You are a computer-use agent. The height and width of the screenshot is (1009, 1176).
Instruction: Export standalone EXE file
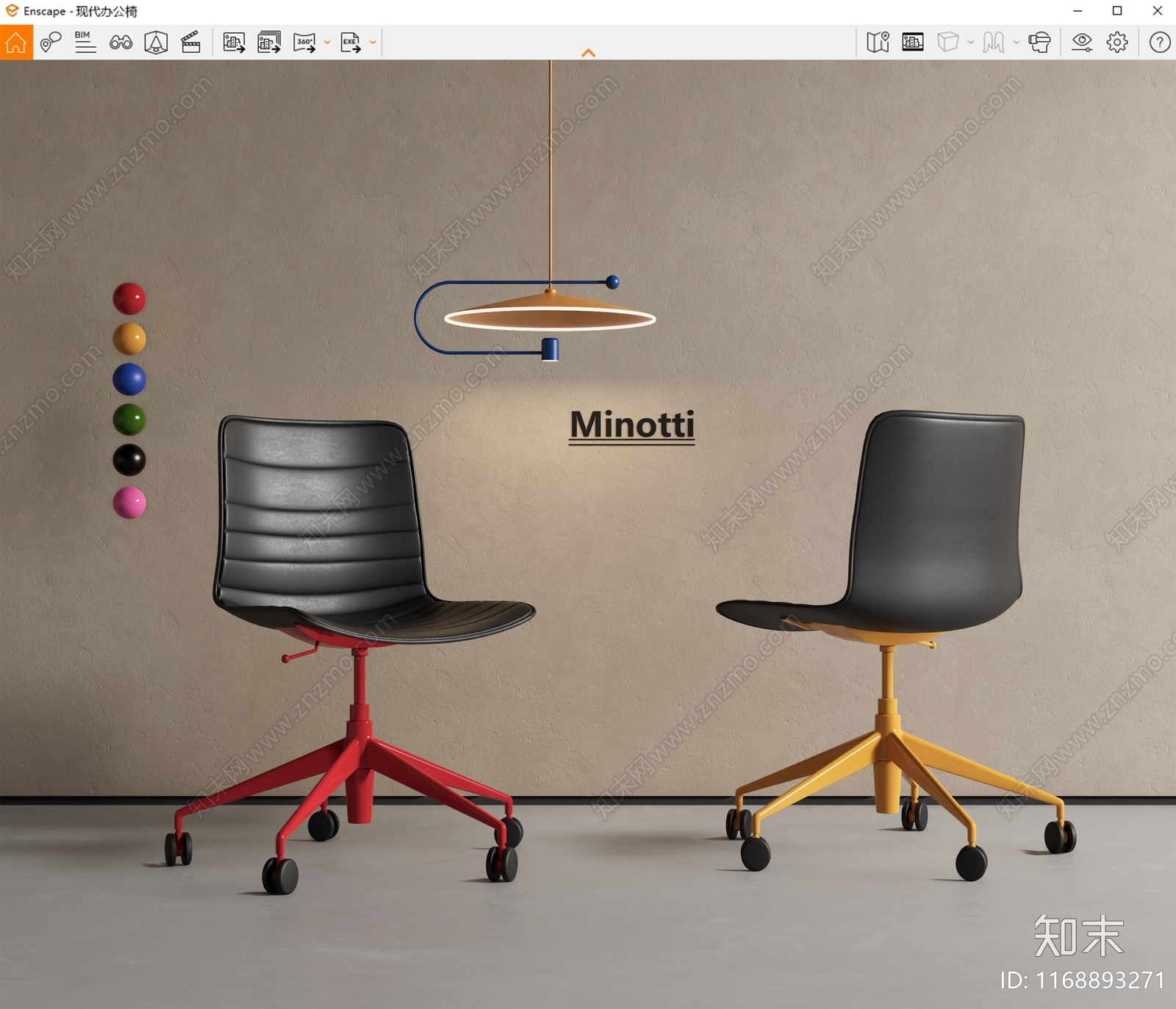tap(351, 43)
